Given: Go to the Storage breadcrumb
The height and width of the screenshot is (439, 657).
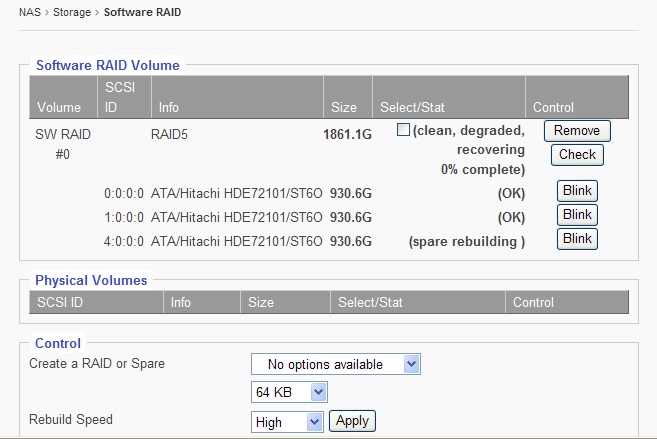Looking at the screenshot, I should (x=73, y=13).
